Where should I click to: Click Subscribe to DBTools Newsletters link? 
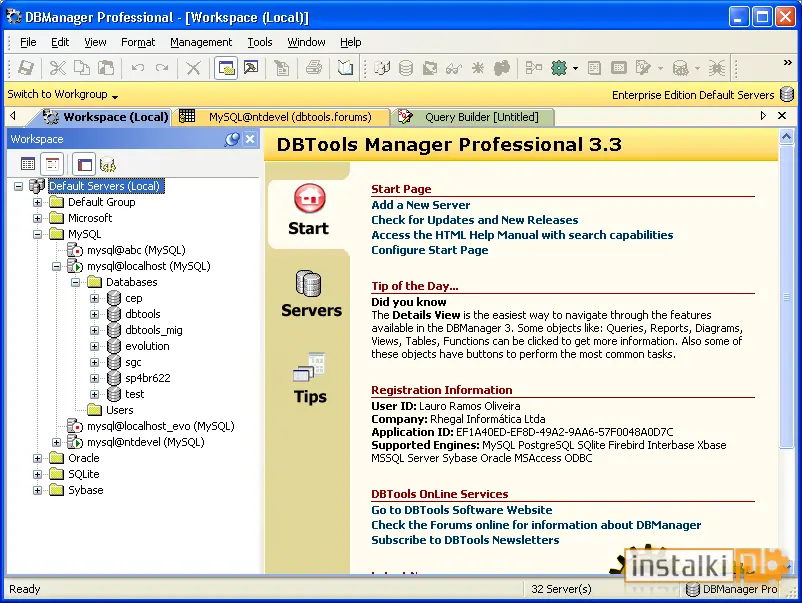(x=465, y=540)
